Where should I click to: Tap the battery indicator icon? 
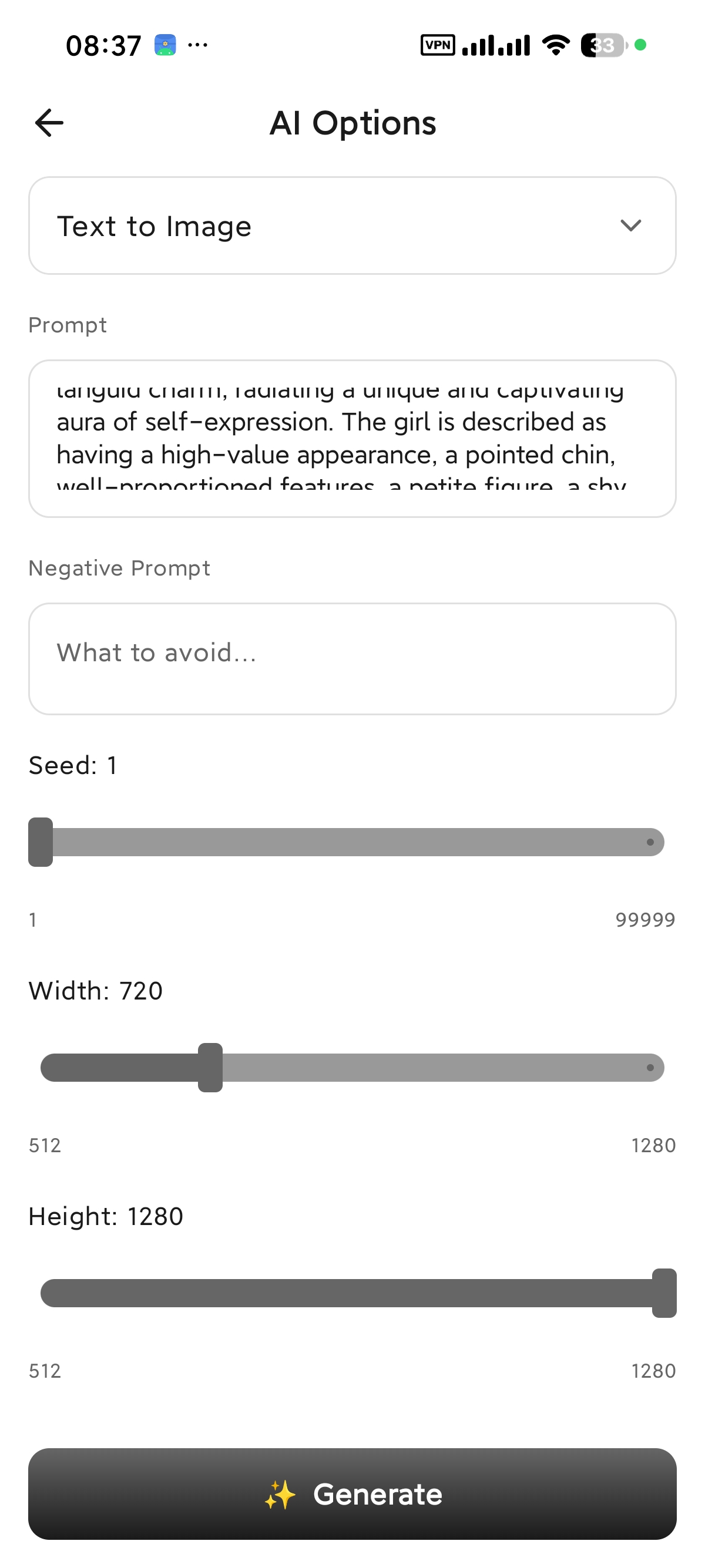pos(604,45)
